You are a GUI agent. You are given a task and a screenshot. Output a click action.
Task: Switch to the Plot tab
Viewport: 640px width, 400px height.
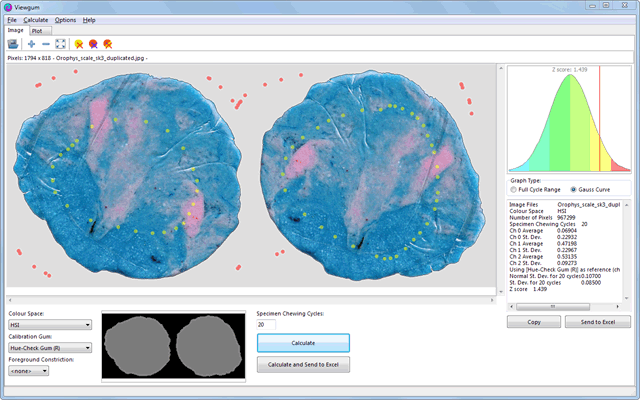37,31
